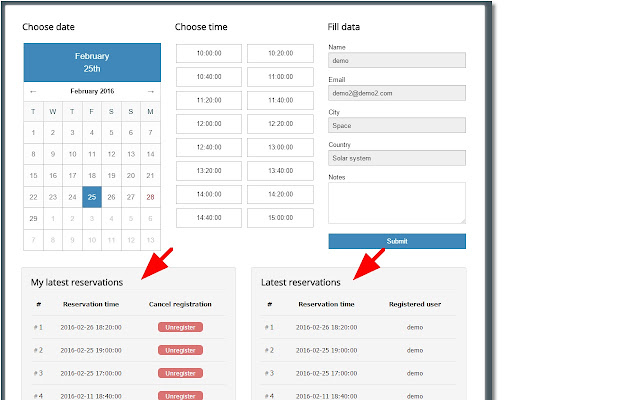Choose the 10:00:00 time slot
The height and width of the screenshot is (400, 640).
point(209,53)
